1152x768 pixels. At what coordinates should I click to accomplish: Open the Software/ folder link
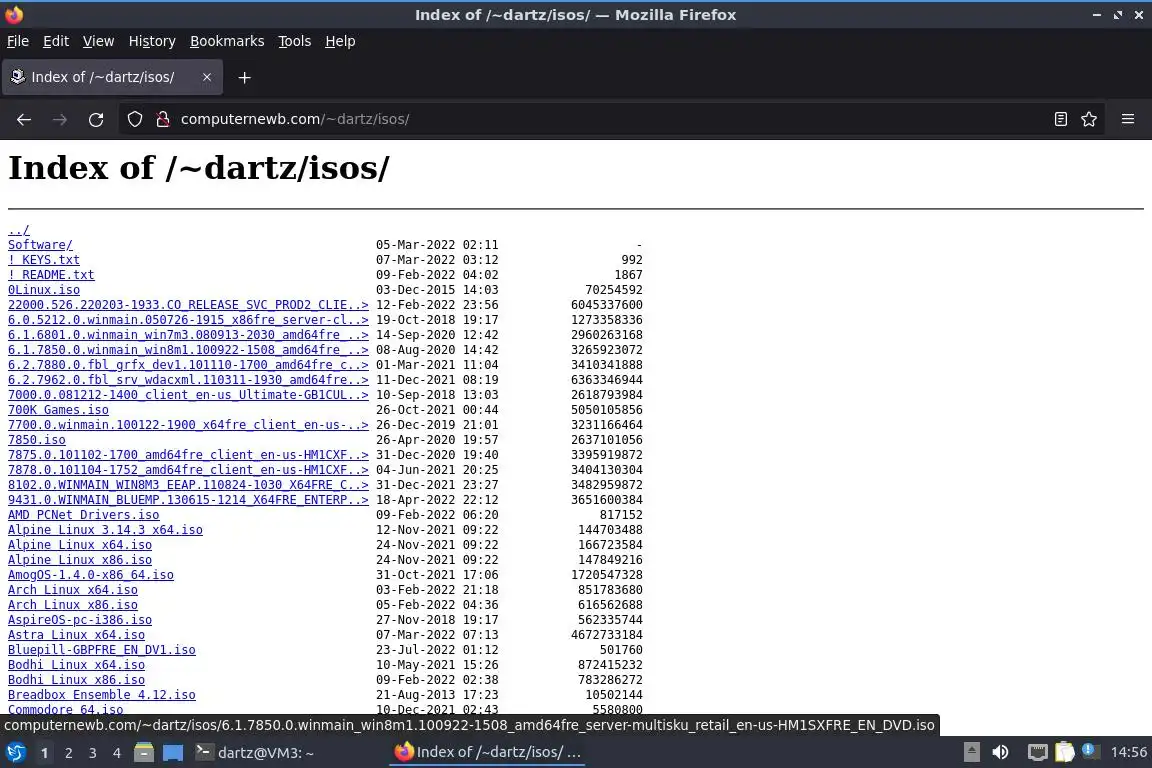click(40, 245)
